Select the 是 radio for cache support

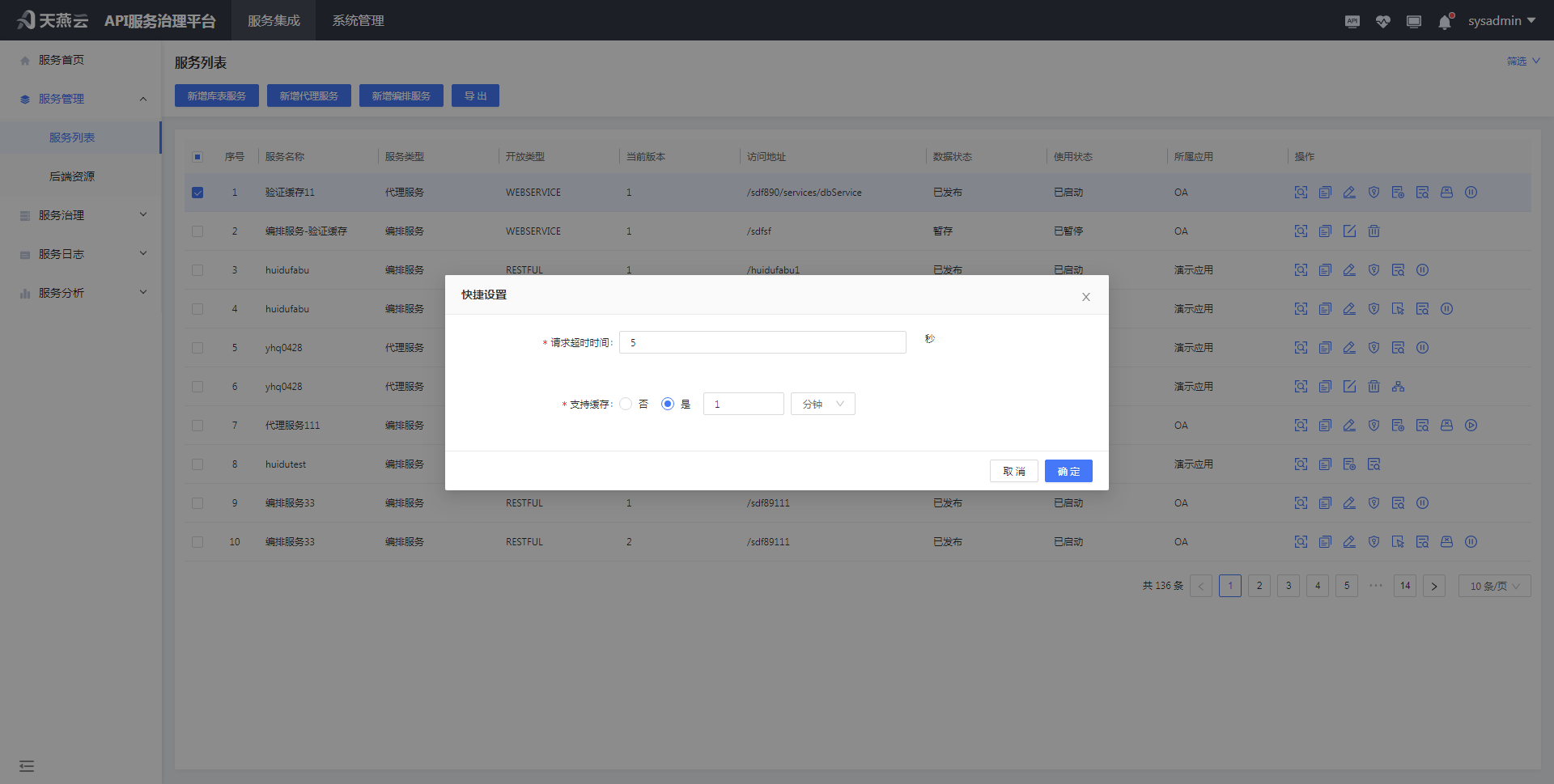coord(668,404)
